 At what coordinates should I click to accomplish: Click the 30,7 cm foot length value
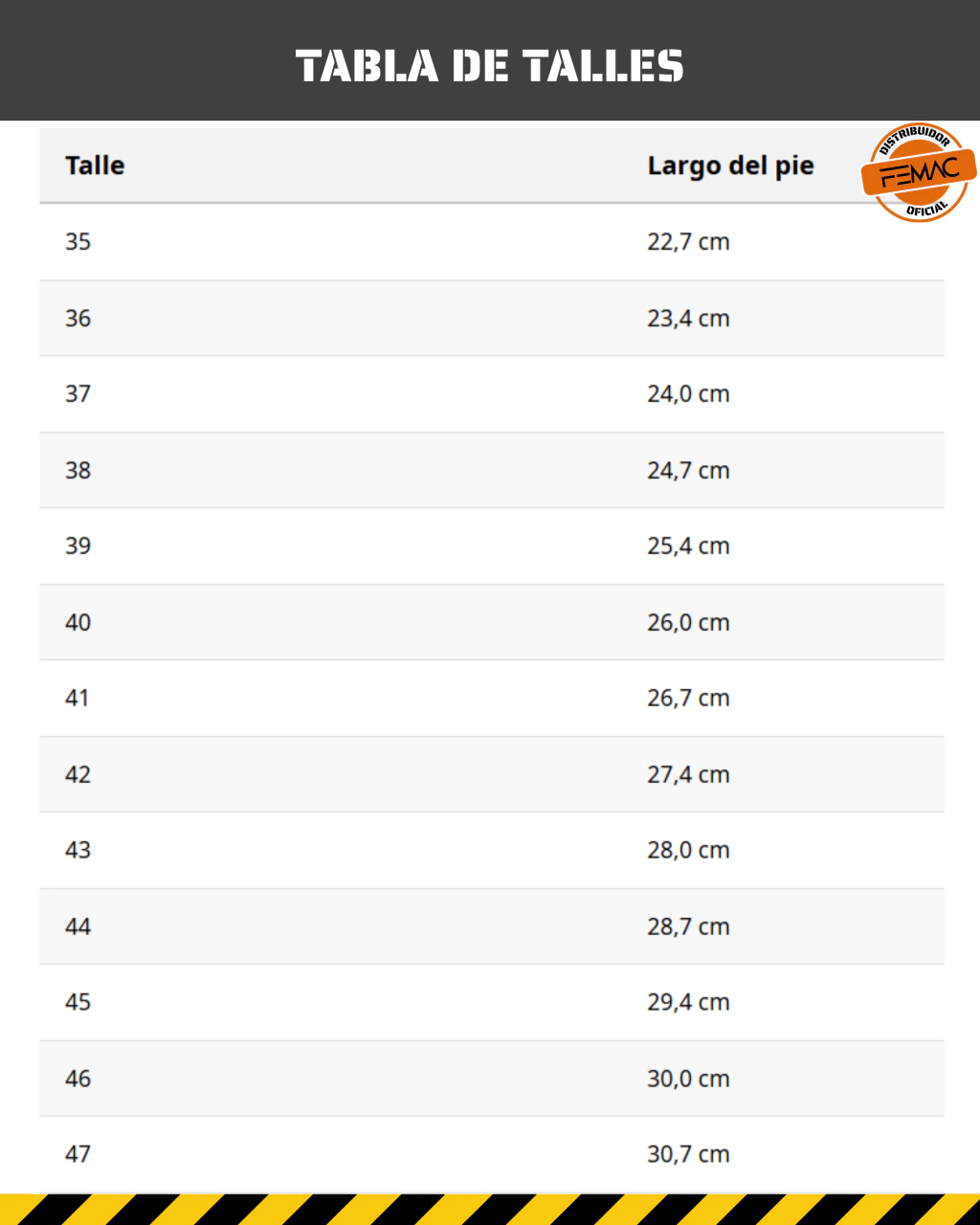click(688, 1155)
